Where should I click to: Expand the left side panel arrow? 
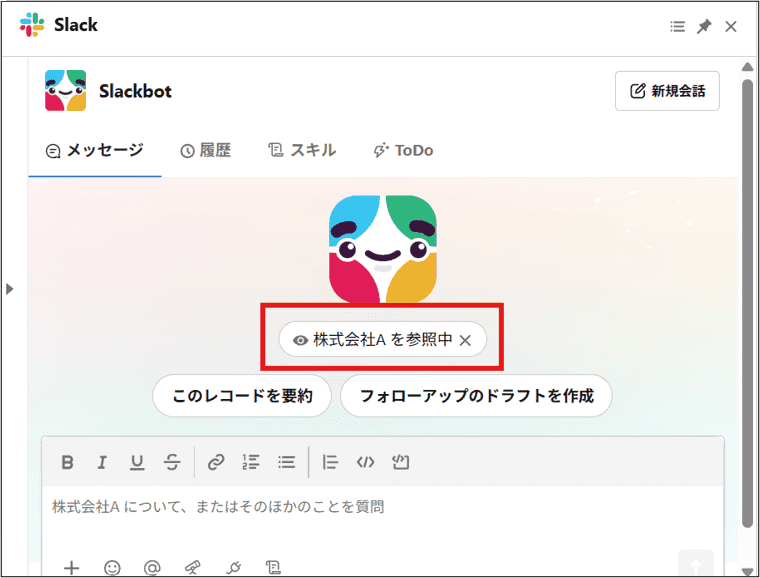[x=10, y=289]
